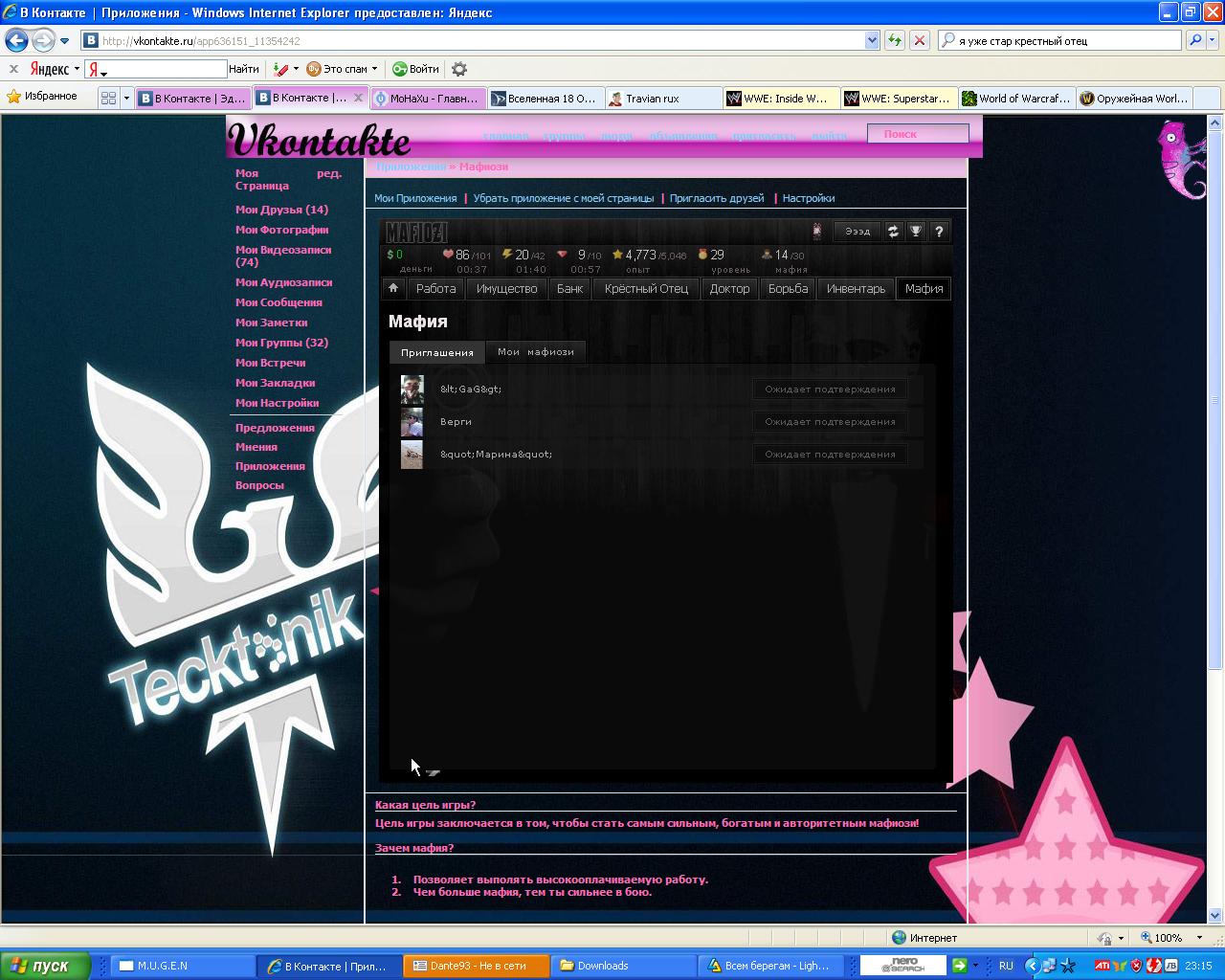1225x980 pixels.
Task: Click the RU language indicator in the taskbar
Action: (1006, 966)
